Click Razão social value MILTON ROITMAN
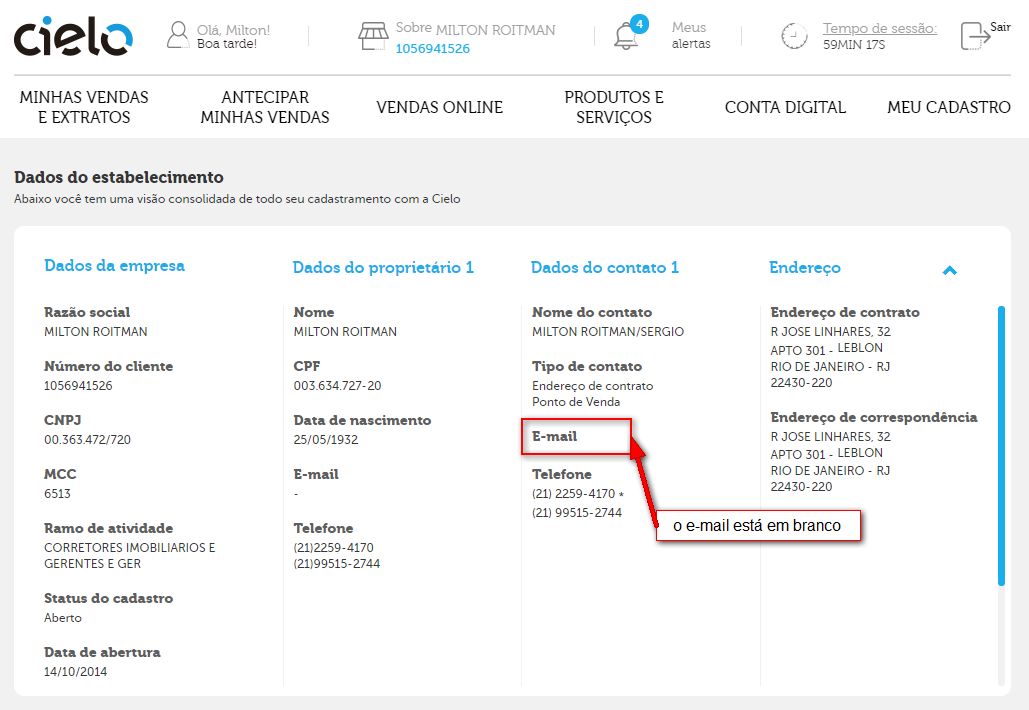 click(x=96, y=332)
